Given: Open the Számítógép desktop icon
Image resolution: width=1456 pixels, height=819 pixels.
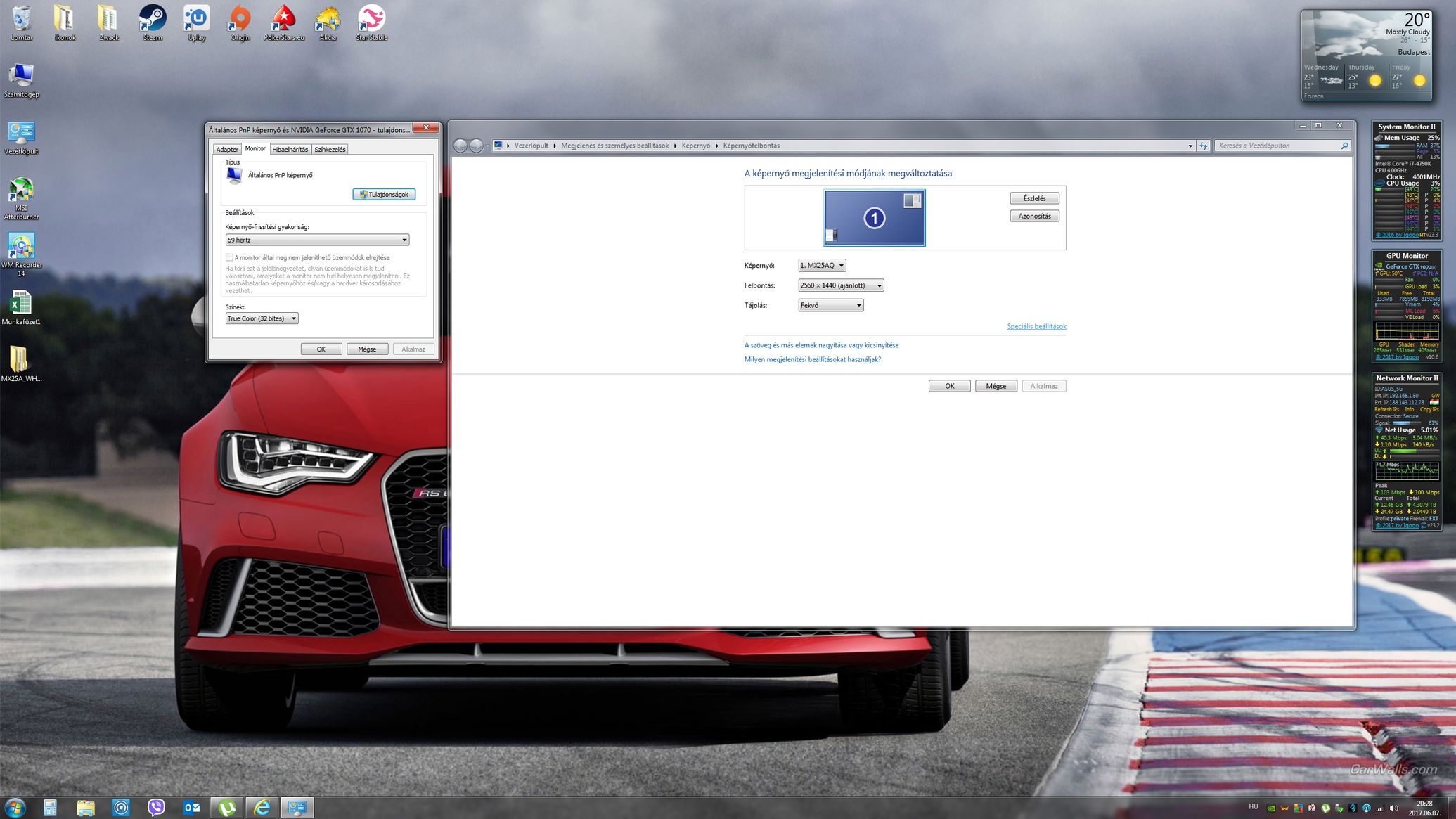Looking at the screenshot, I should click(22, 80).
